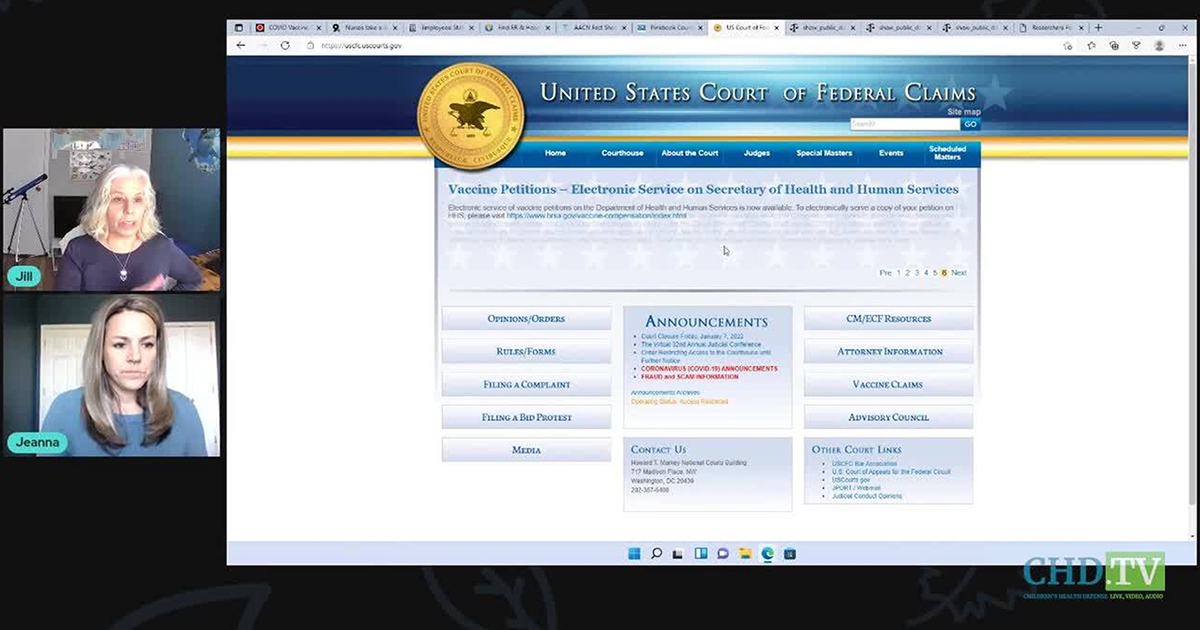Open taskbar Search magnifier
The width and height of the screenshot is (1200, 630).
click(x=656, y=553)
